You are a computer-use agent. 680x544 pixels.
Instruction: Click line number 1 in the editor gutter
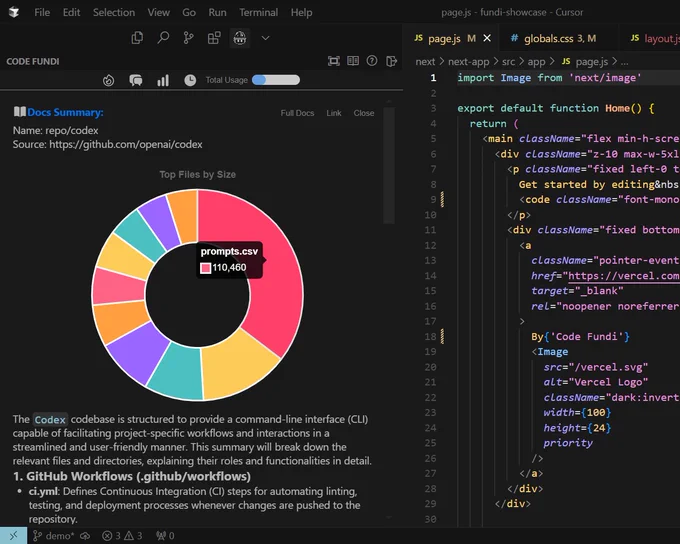(433, 78)
